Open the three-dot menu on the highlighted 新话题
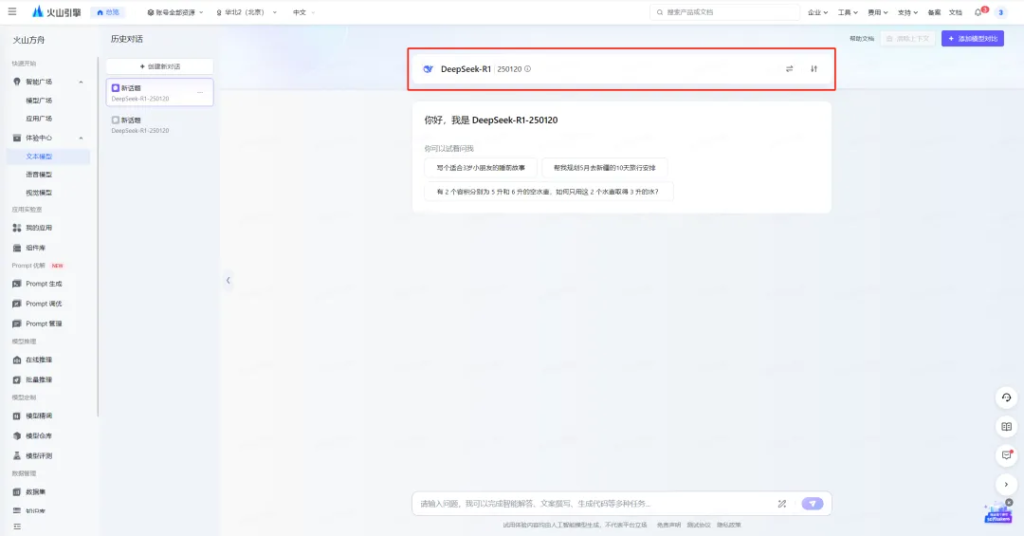 pyautogui.click(x=200, y=93)
